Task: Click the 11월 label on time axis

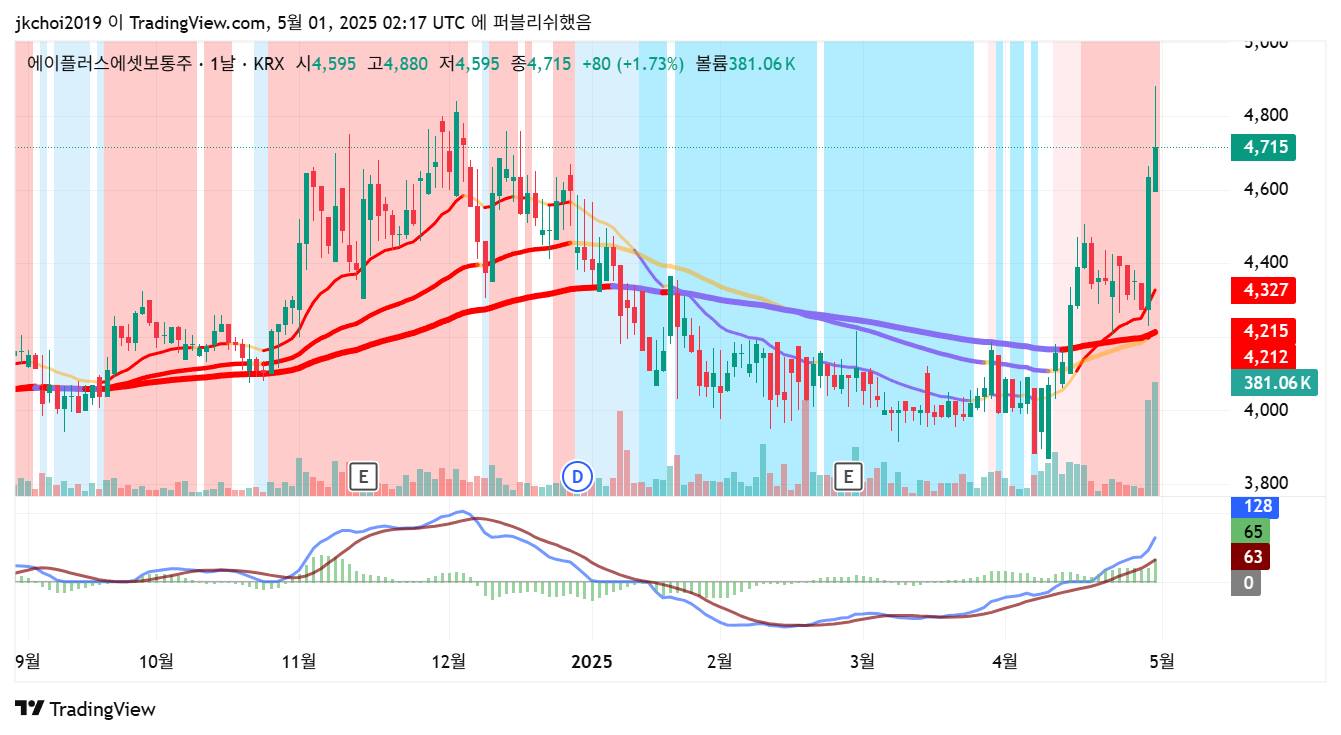Action: [x=299, y=660]
